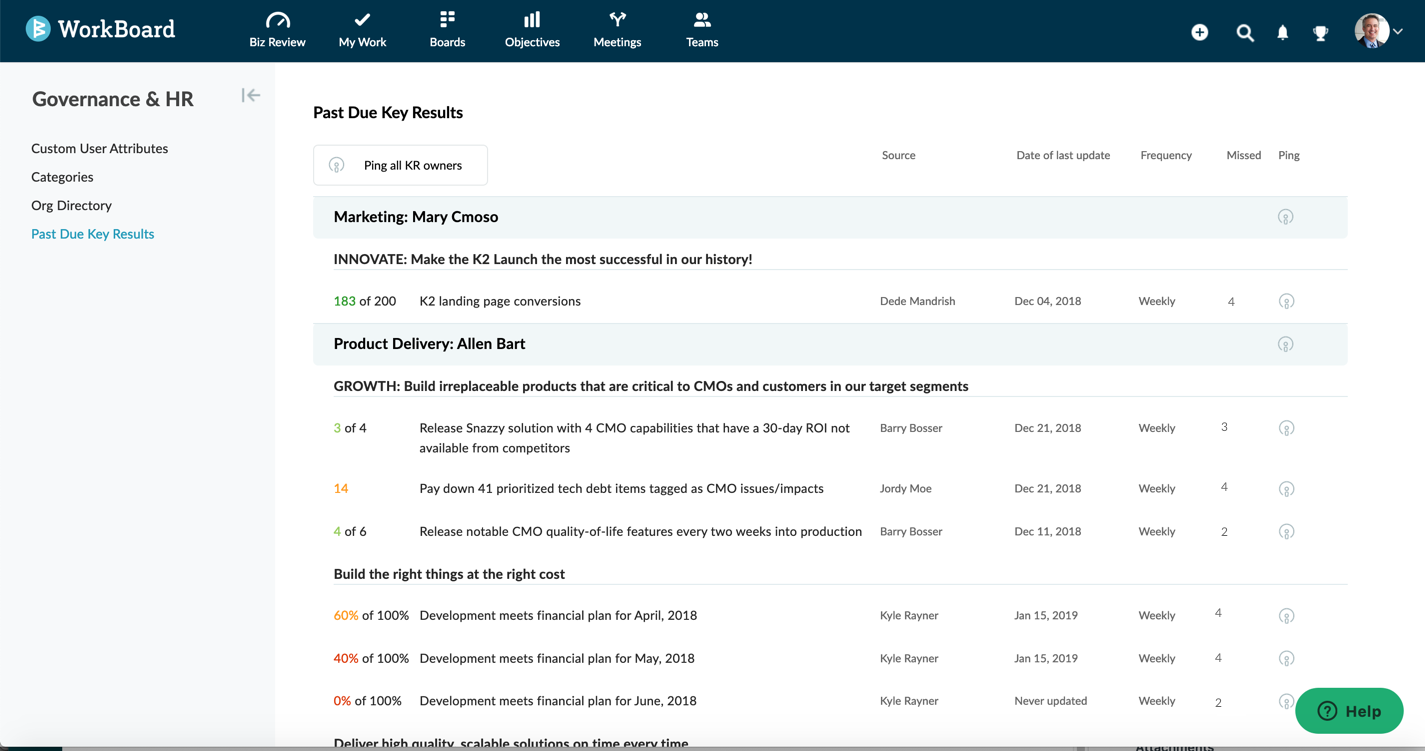
Task: Click the Source column header
Action: pyautogui.click(x=898, y=155)
